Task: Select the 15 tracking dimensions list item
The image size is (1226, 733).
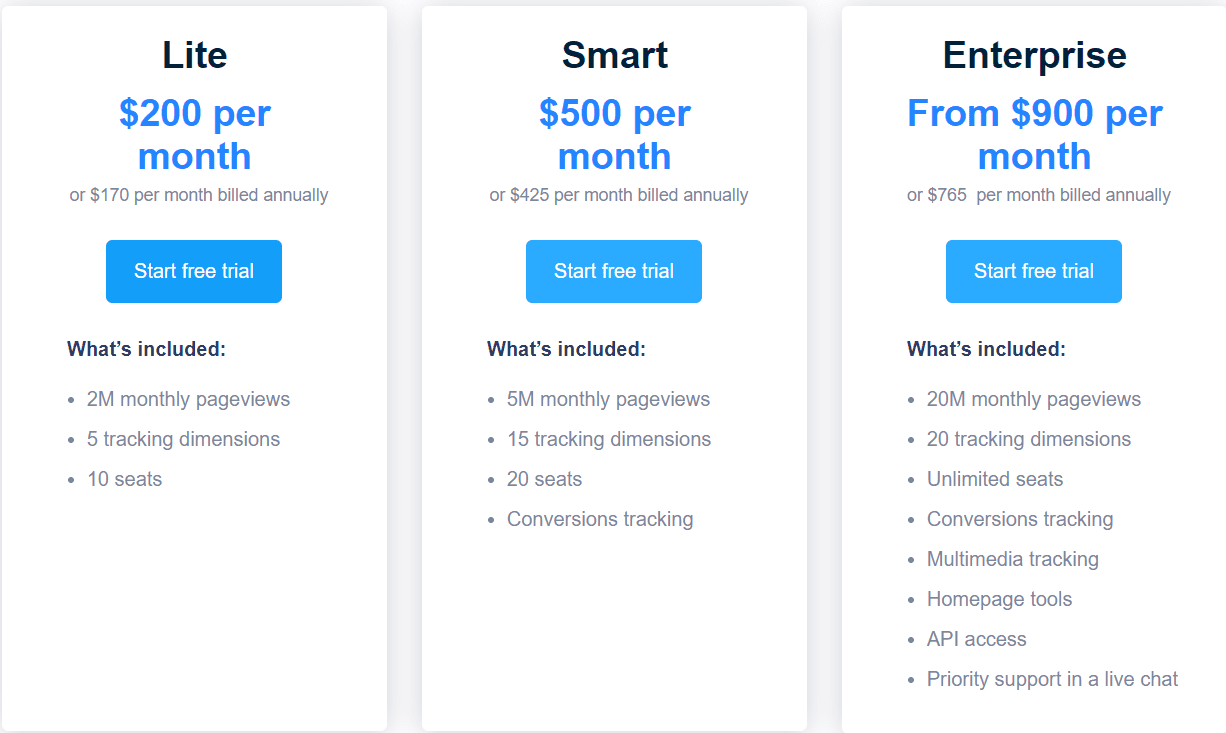Action: (x=609, y=439)
